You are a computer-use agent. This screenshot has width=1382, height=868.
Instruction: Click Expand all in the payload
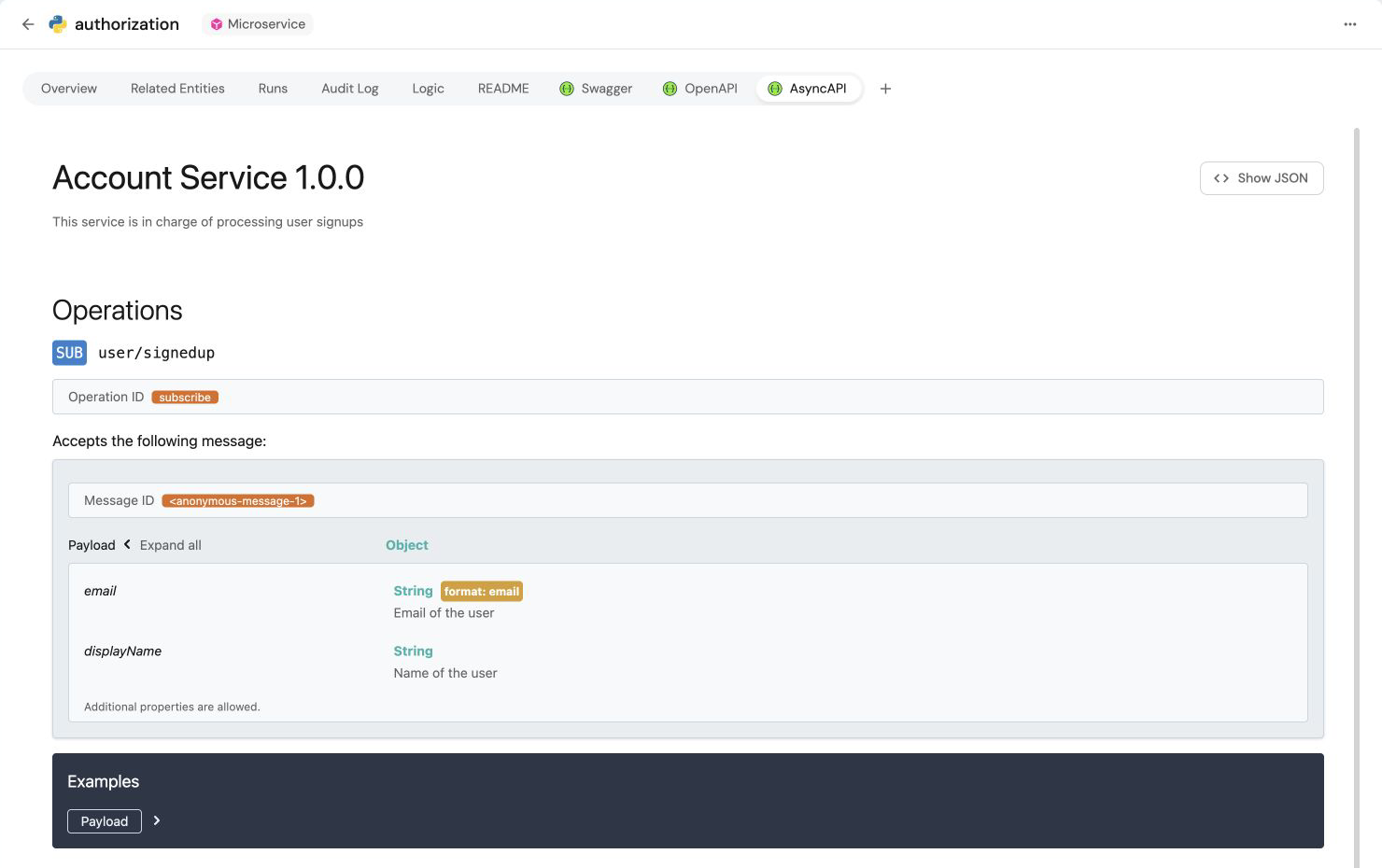tap(171, 545)
